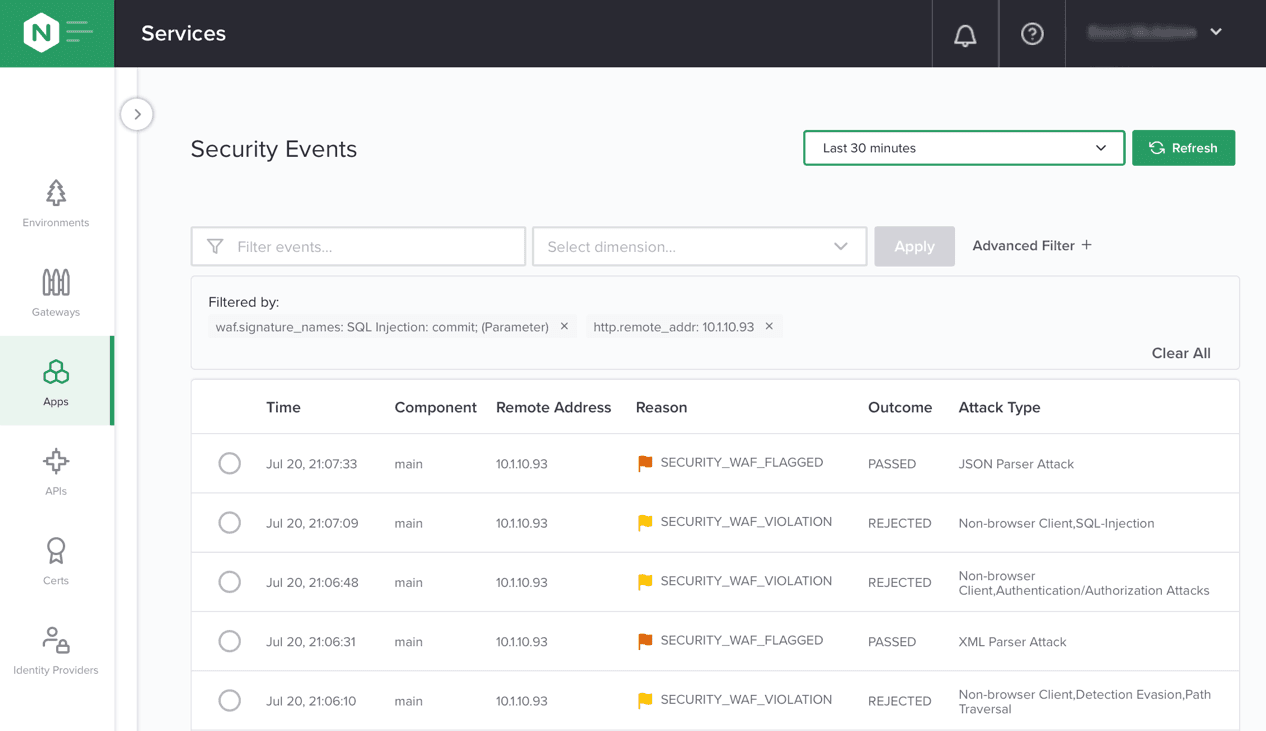The width and height of the screenshot is (1266, 731).
Task: Click the help question mark icon
Action: (1032, 34)
